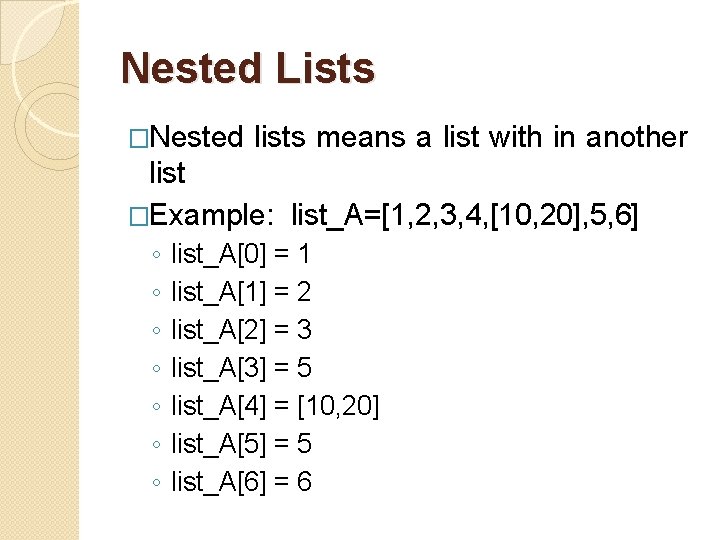Viewport: 720px width, 540px height.
Task: Click the circle bullet beside list_A[3]
Action: [x=157, y=368]
